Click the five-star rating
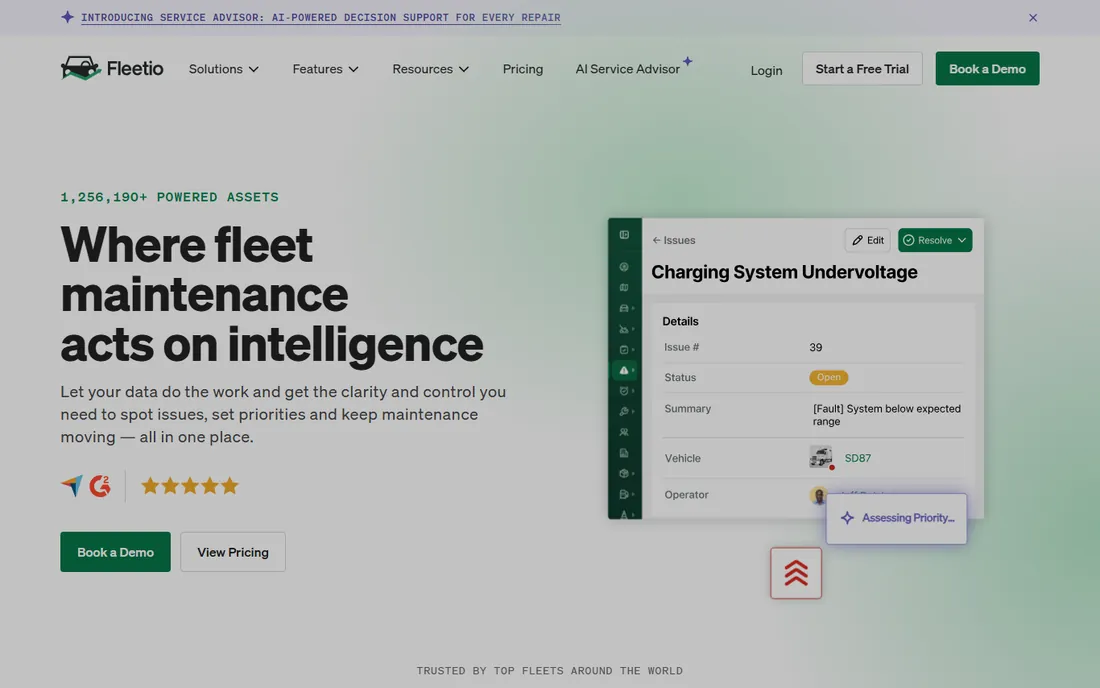Viewport: 1100px width, 688px height. 190,485
